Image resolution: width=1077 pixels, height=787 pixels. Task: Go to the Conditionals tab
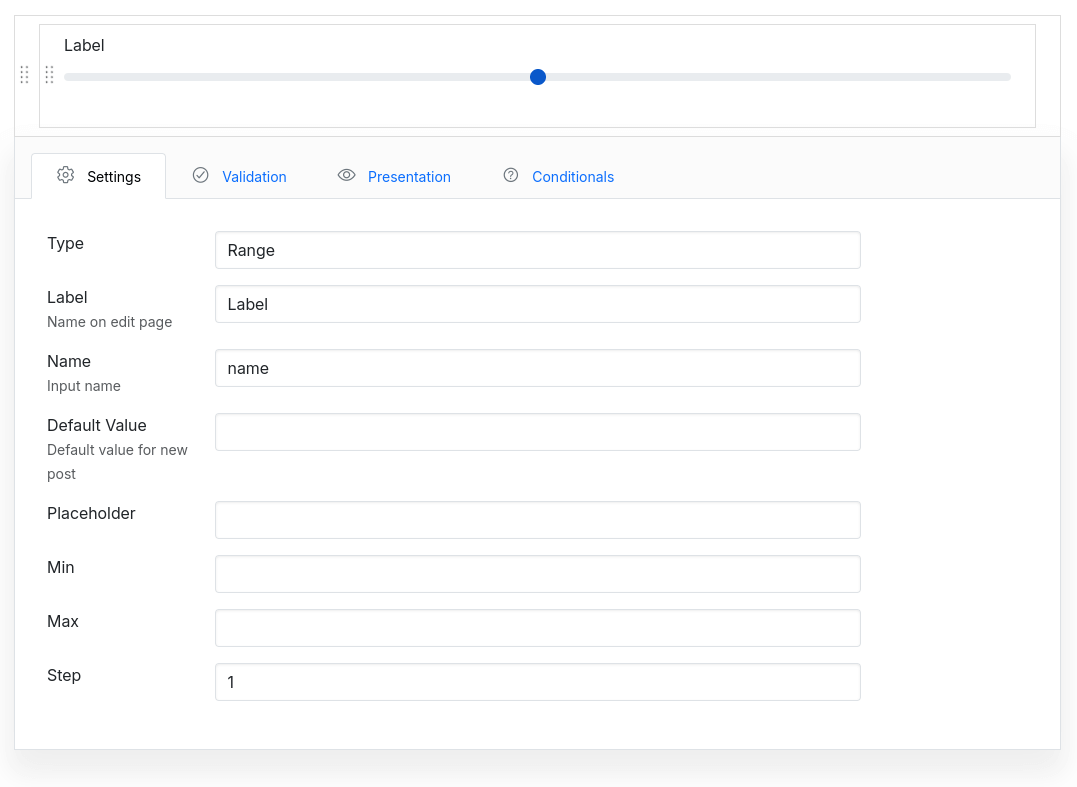click(572, 177)
